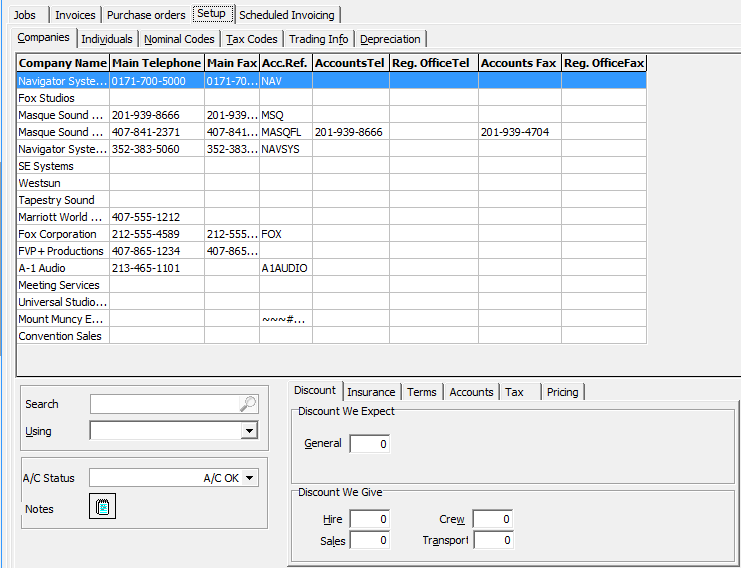Screen dimensions: 741x568
Task: Open the Invoices tab
Action: [75, 15]
